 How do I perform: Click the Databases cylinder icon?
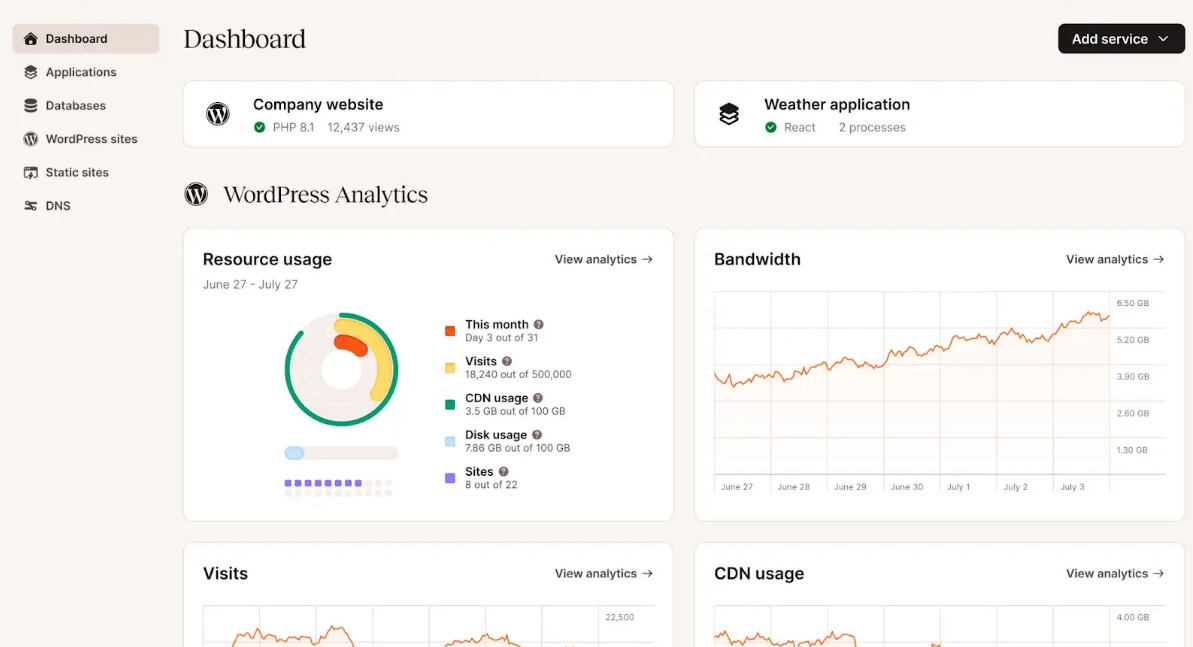pyautogui.click(x=30, y=106)
